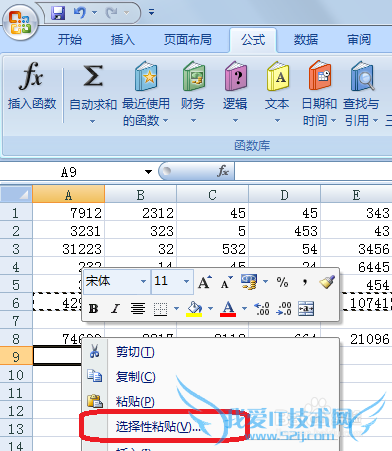Image resolution: width=392 pixels, height=451 pixels.
Task: Increase decimal places
Action: 262,309
